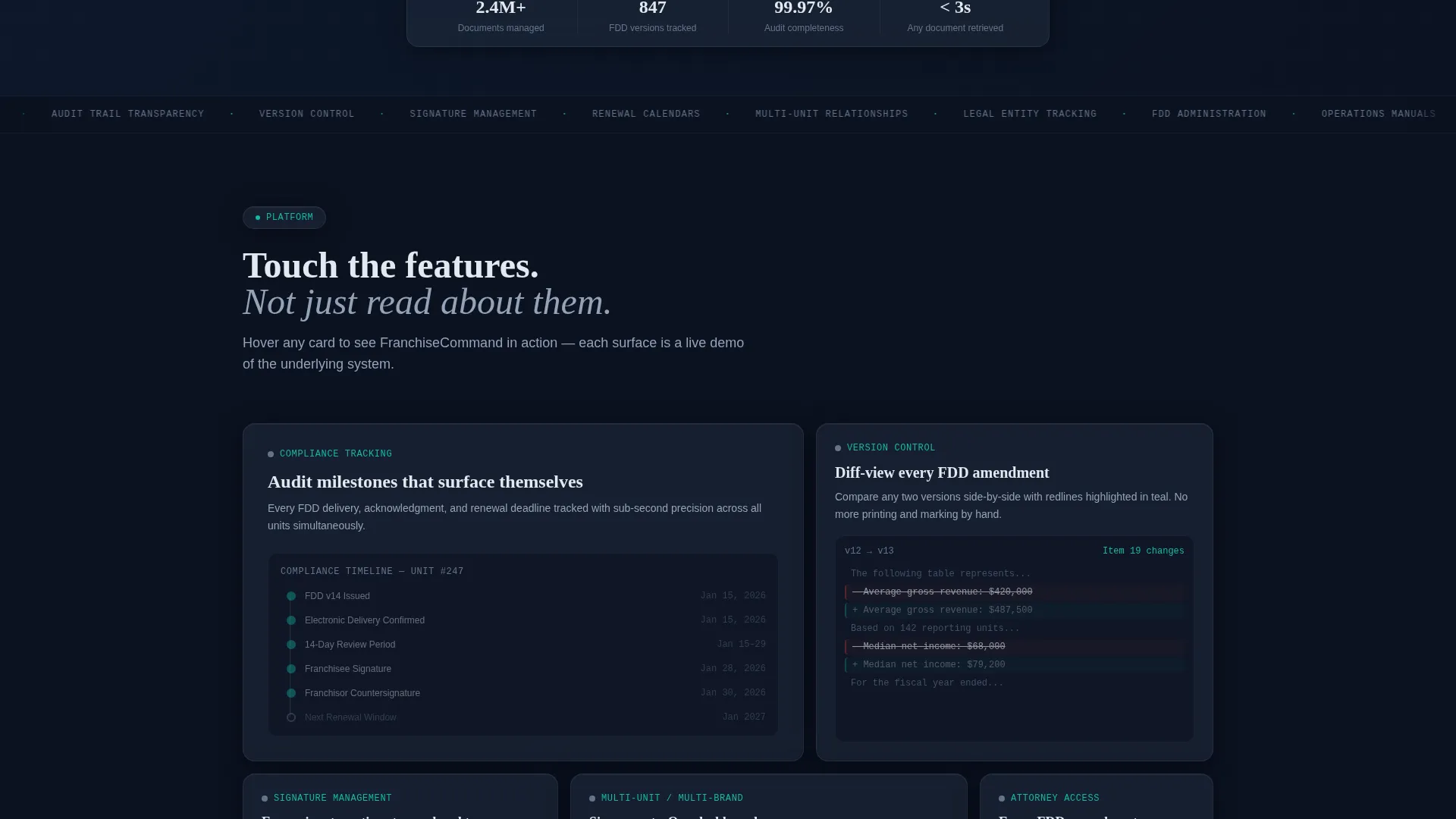Click added line 'Median net income: $79,200'
This screenshot has width=1456, height=819.
pos(1015,665)
